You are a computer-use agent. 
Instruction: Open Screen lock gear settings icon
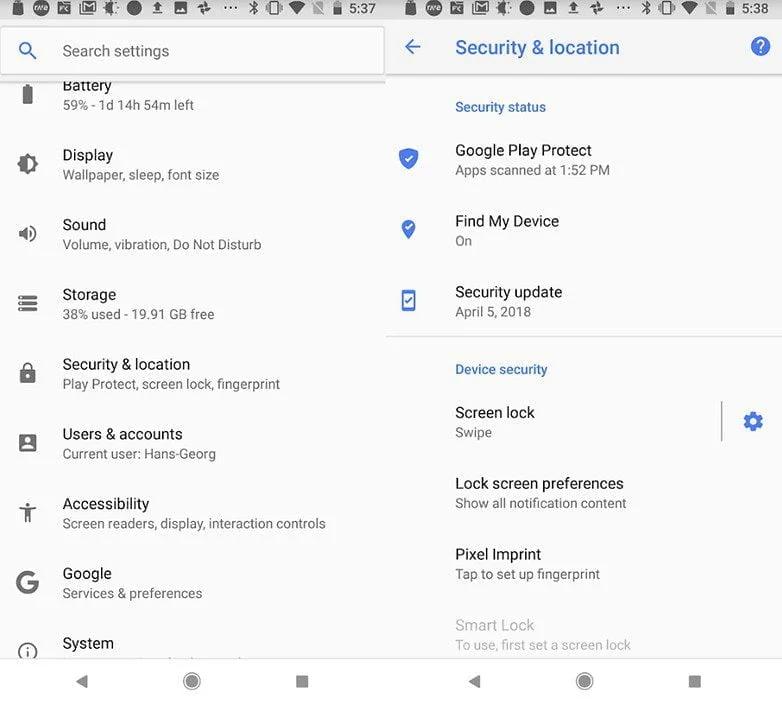(x=753, y=421)
